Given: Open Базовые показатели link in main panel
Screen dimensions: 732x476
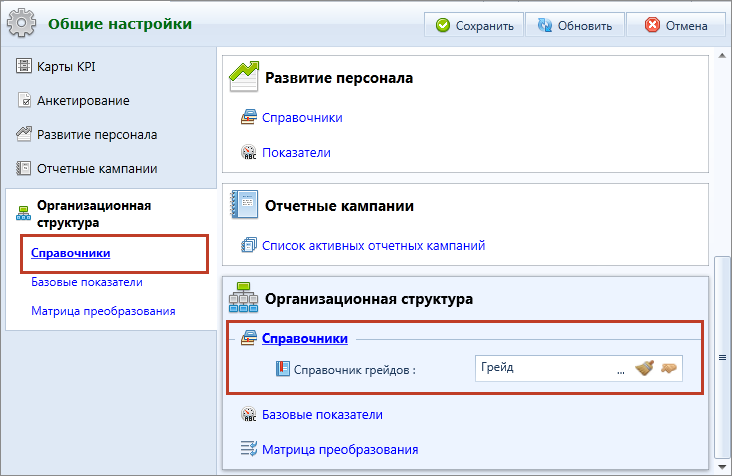Looking at the screenshot, I should tap(322, 415).
